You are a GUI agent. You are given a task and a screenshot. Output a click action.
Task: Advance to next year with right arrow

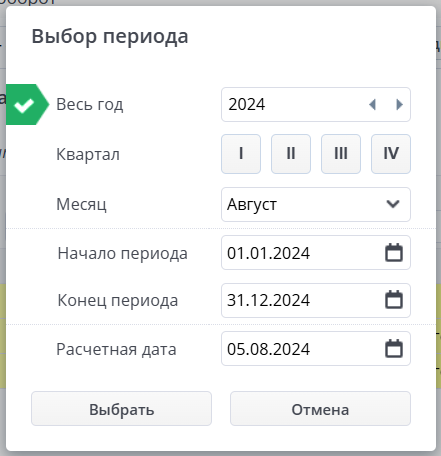(399, 105)
